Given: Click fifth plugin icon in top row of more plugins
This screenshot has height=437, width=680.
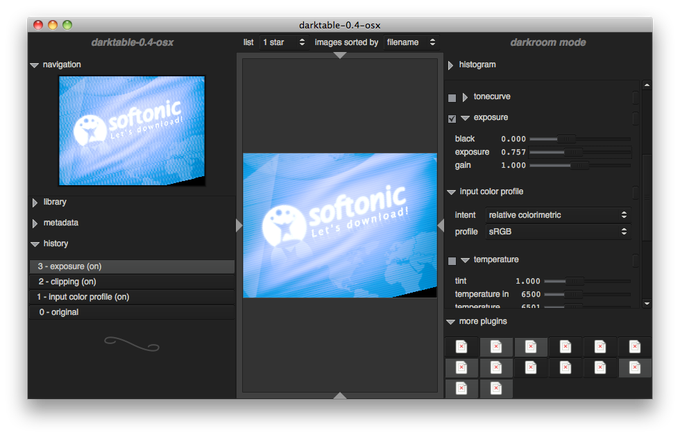Looking at the screenshot, I should tap(600, 346).
